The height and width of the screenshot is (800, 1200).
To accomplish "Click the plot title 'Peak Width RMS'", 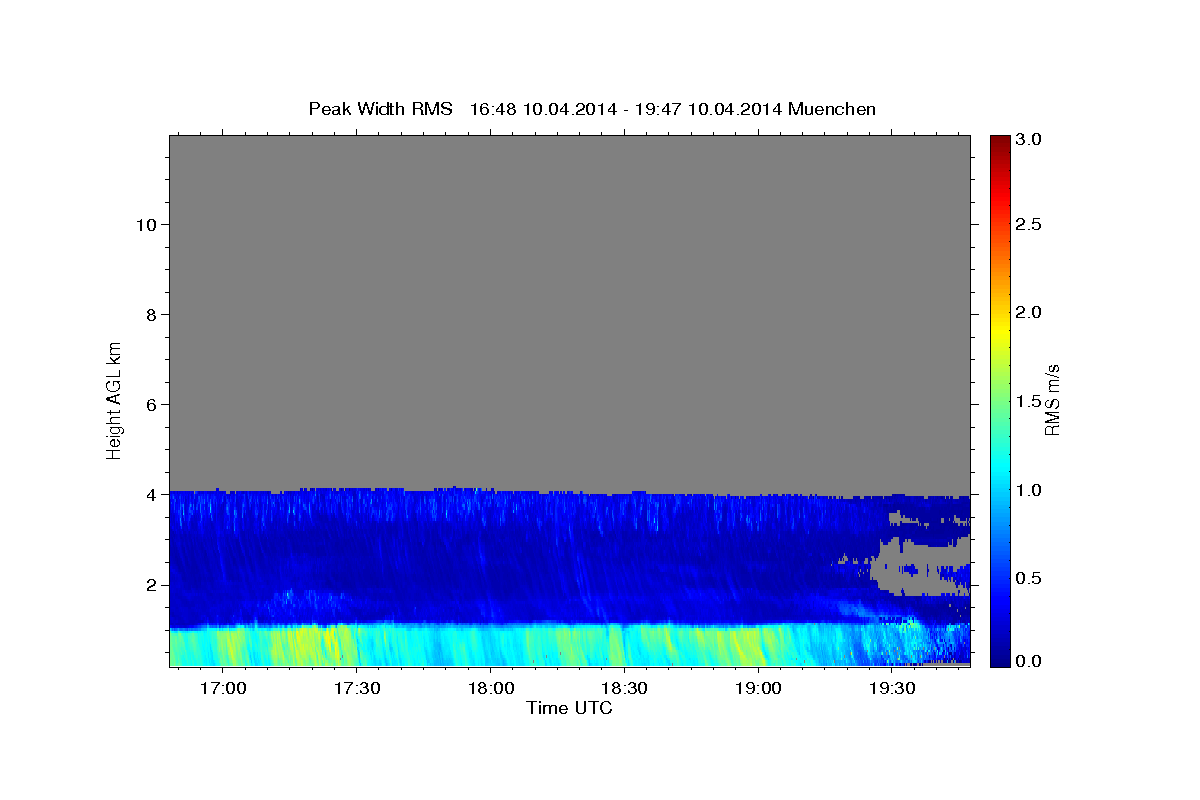I will [381, 109].
